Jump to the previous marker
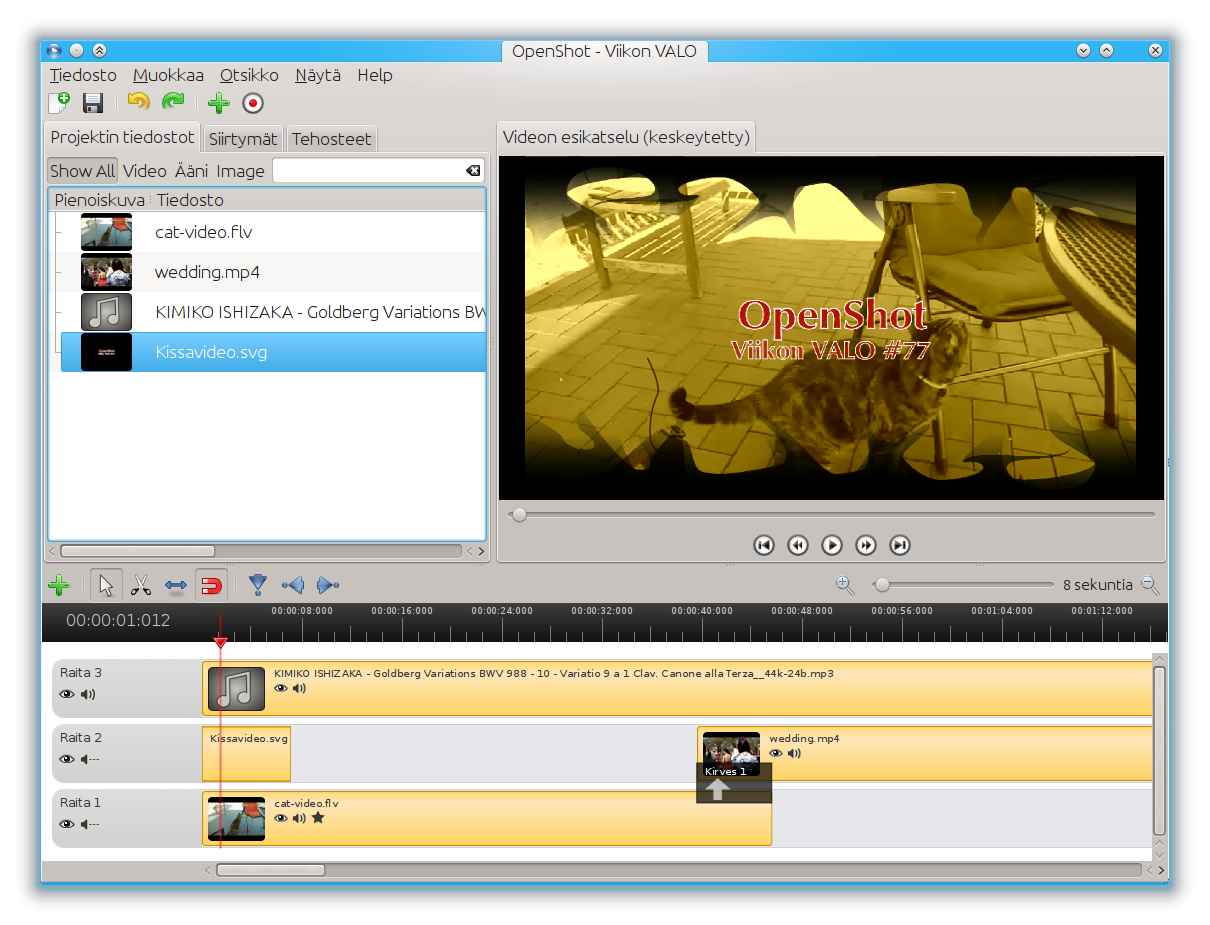Image resolution: width=1210 pixels, height=925 pixels. click(293, 585)
